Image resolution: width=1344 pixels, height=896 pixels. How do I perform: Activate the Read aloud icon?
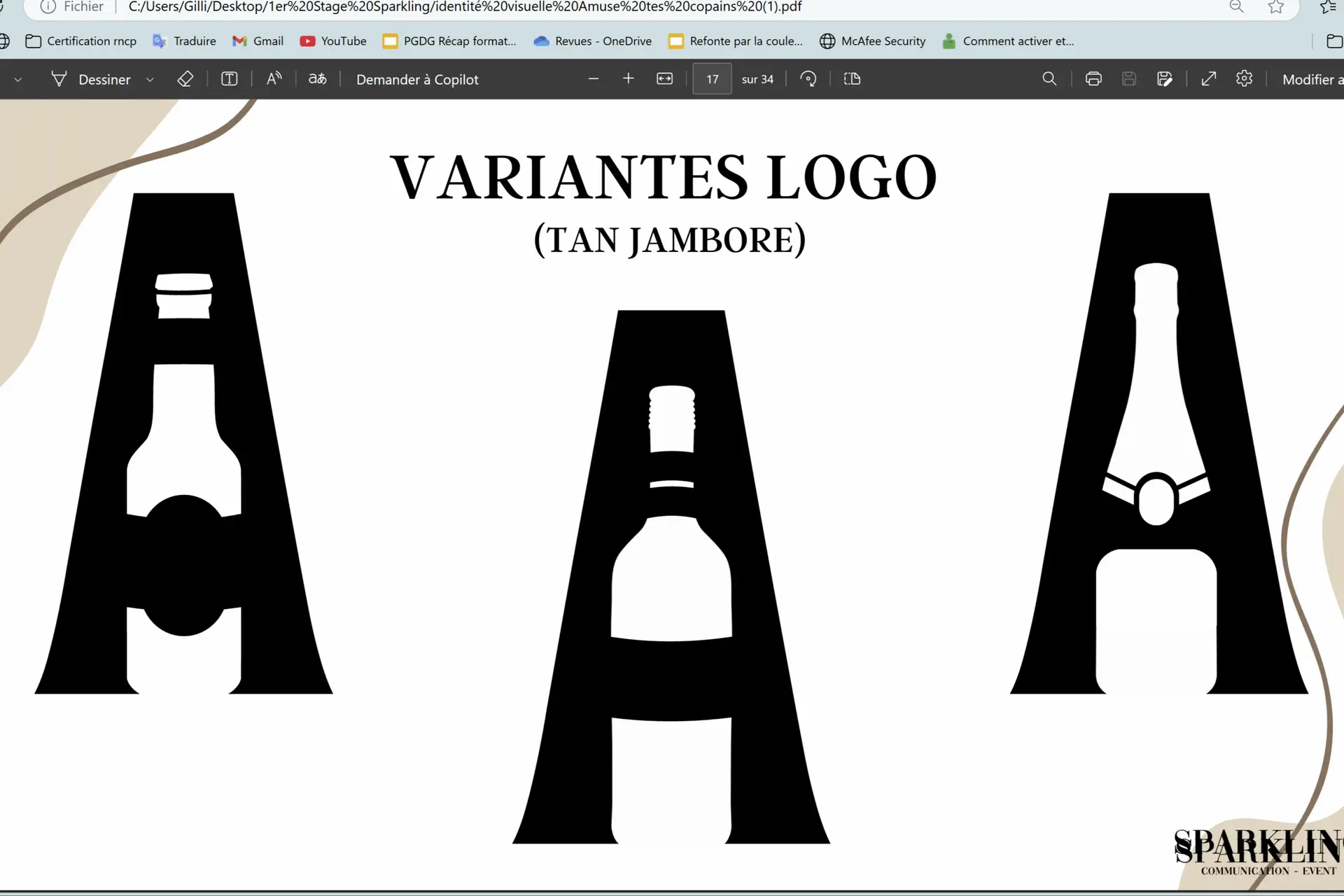coord(274,79)
